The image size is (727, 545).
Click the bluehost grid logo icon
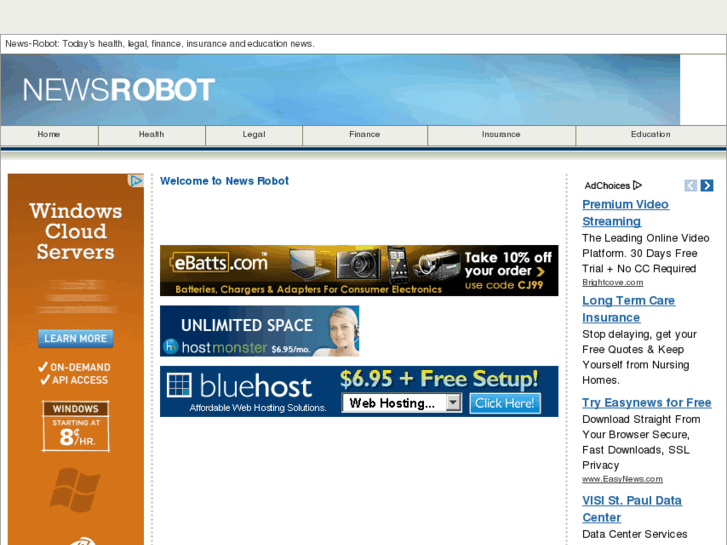point(179,385)
